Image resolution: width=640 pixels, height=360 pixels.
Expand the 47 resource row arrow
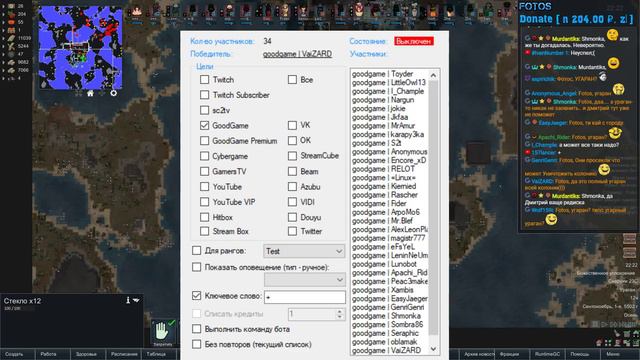pyautogui.click(x=4, y=54)
